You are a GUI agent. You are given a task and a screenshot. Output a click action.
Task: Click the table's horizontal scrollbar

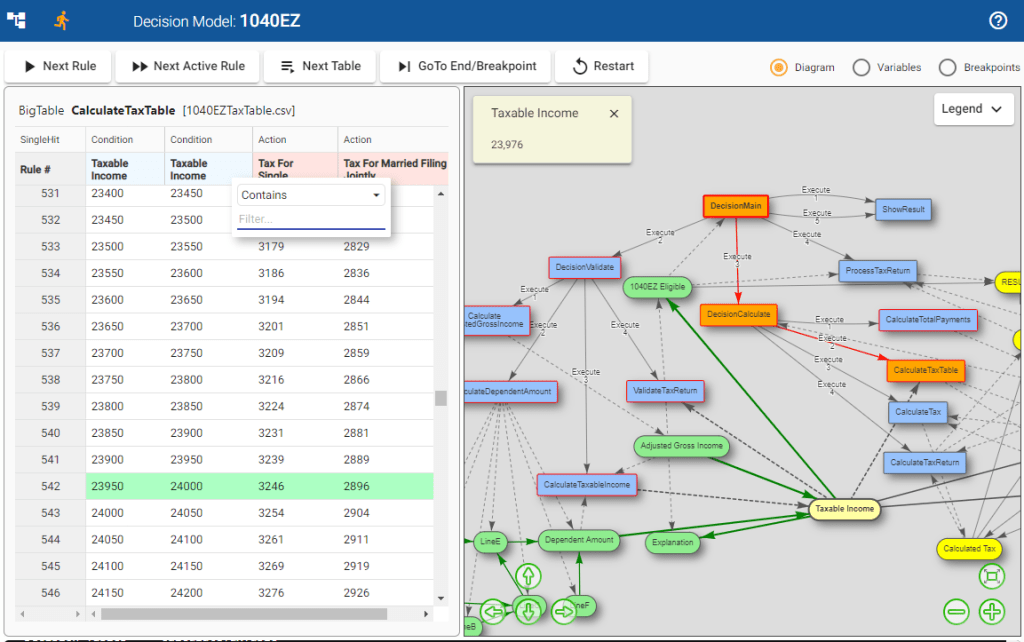[243, 613]
